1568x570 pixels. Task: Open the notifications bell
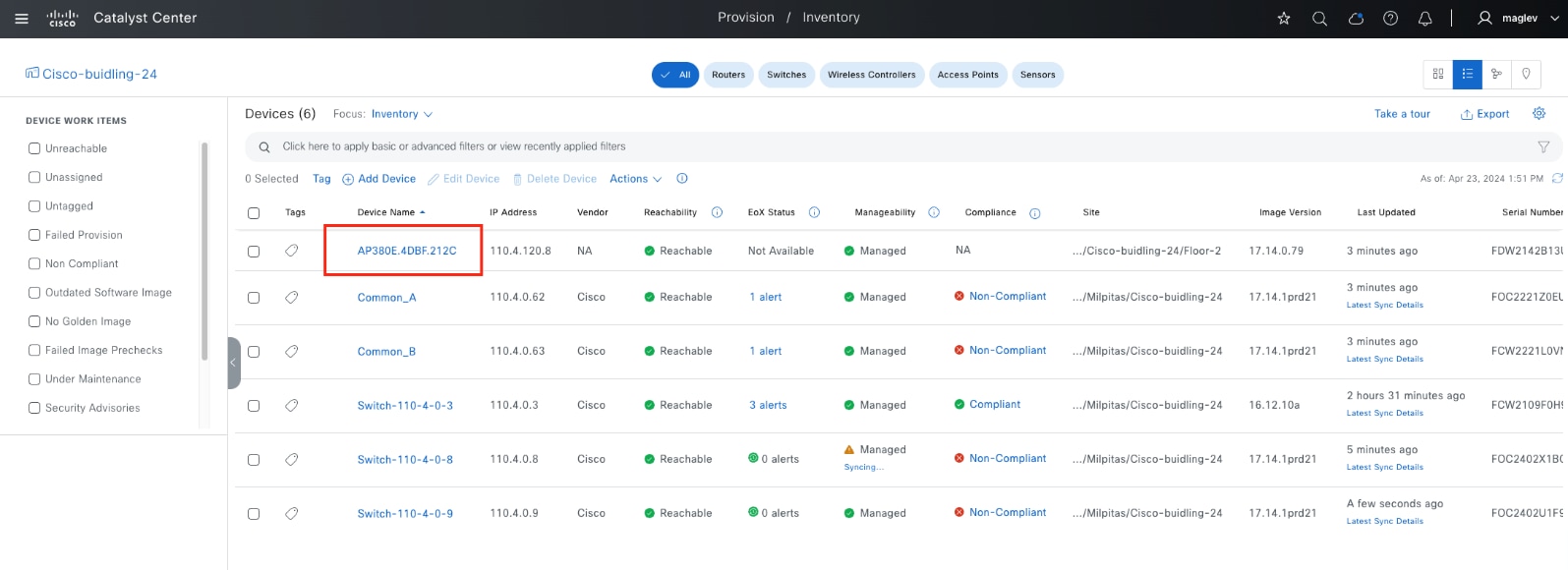(x=1424, y=19)
